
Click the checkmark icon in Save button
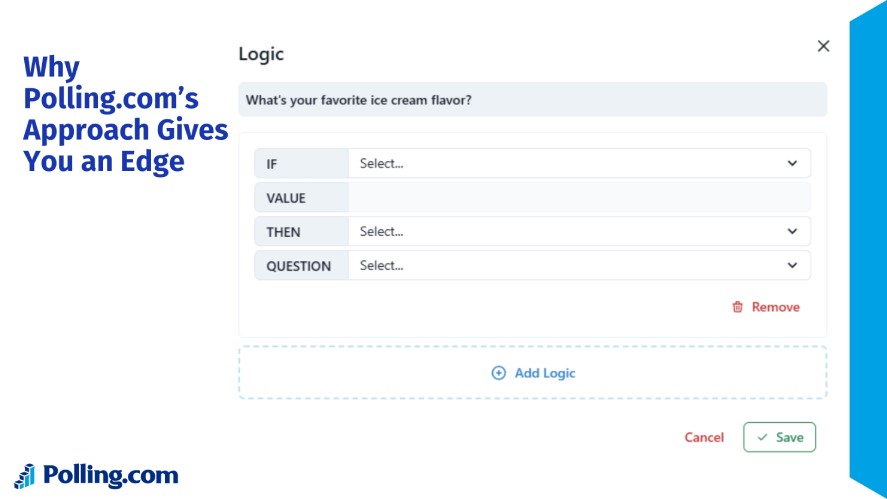click(x=763, y=437)
